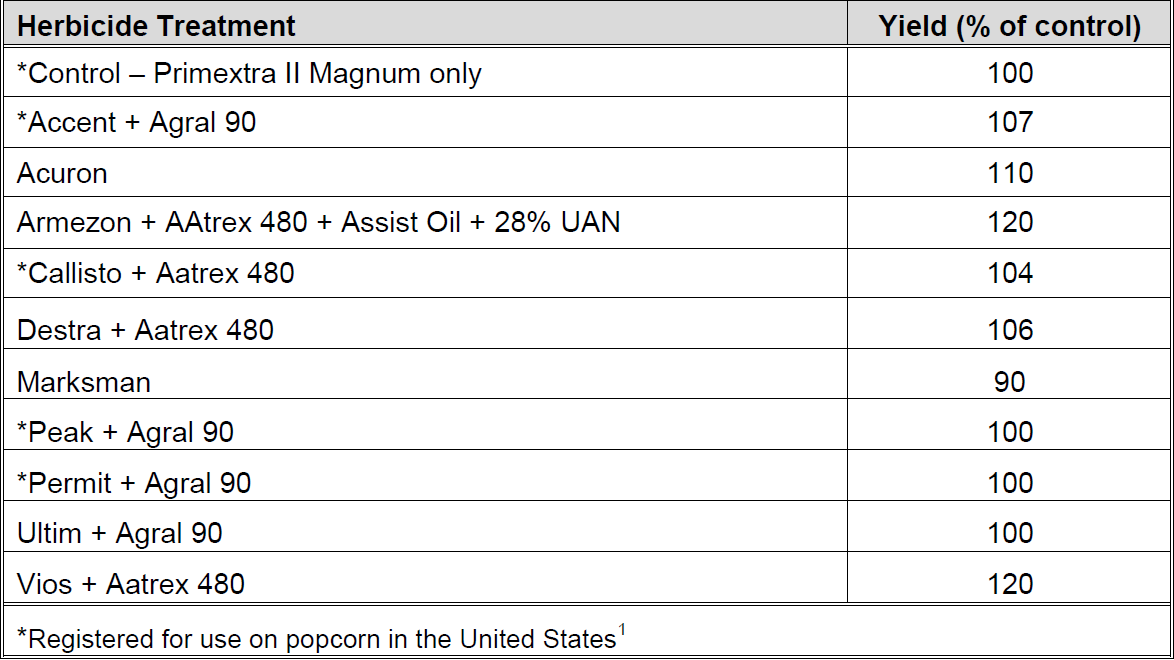Select the Vios + Aatrex 480 cell

(131, 584)
